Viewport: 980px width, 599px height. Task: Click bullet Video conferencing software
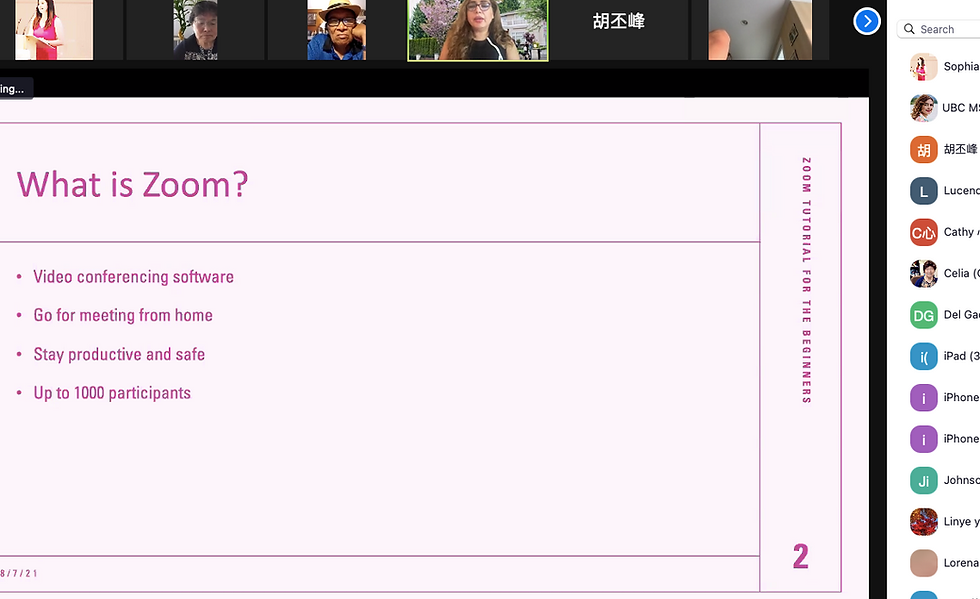coord(133,277)
